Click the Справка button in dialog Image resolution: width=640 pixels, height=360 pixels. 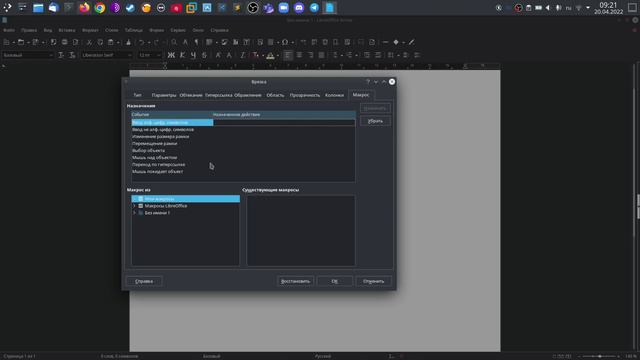coord(144,281)
